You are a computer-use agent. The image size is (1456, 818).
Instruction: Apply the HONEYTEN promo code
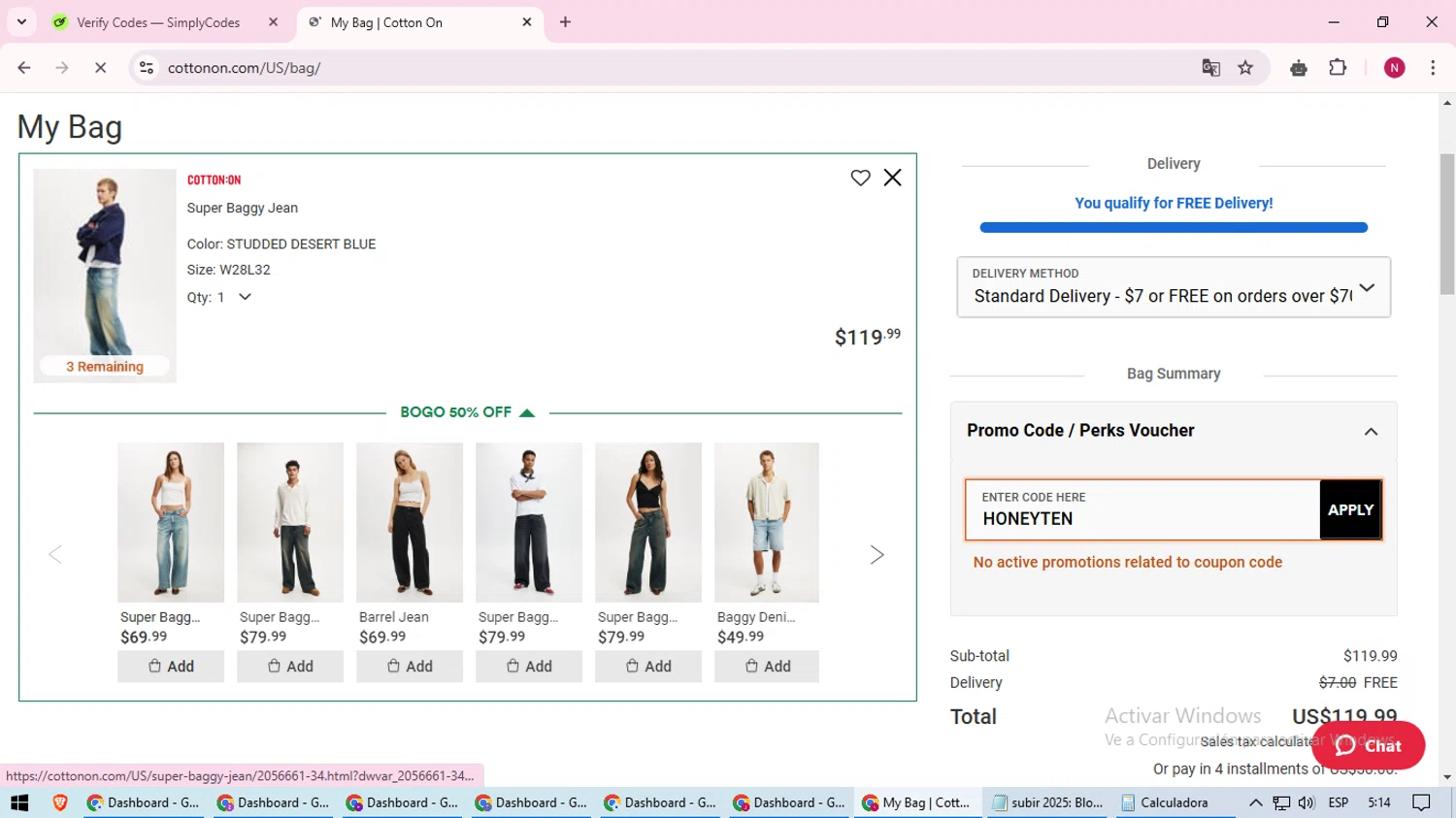coord(1350,509)
